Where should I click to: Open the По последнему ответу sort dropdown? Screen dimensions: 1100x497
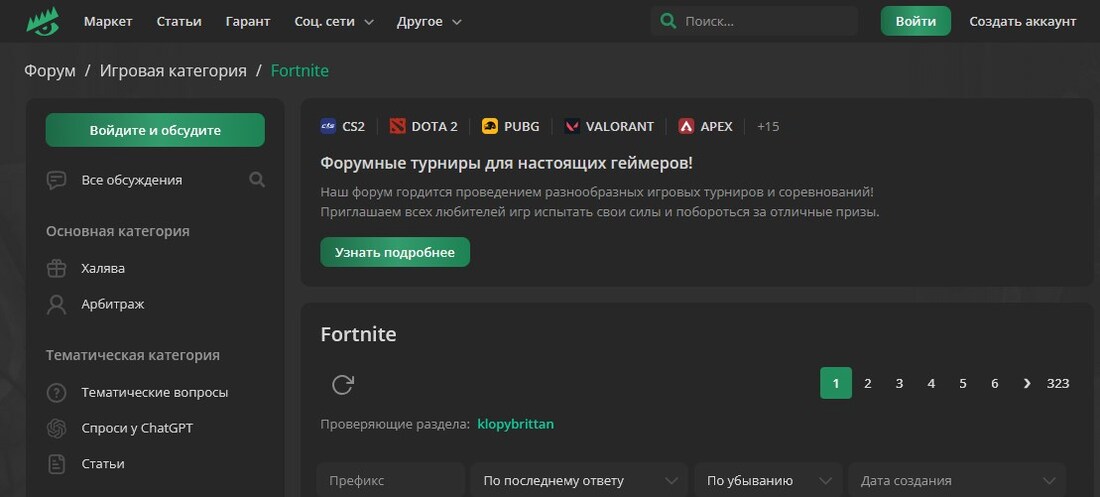click(579, 481)
